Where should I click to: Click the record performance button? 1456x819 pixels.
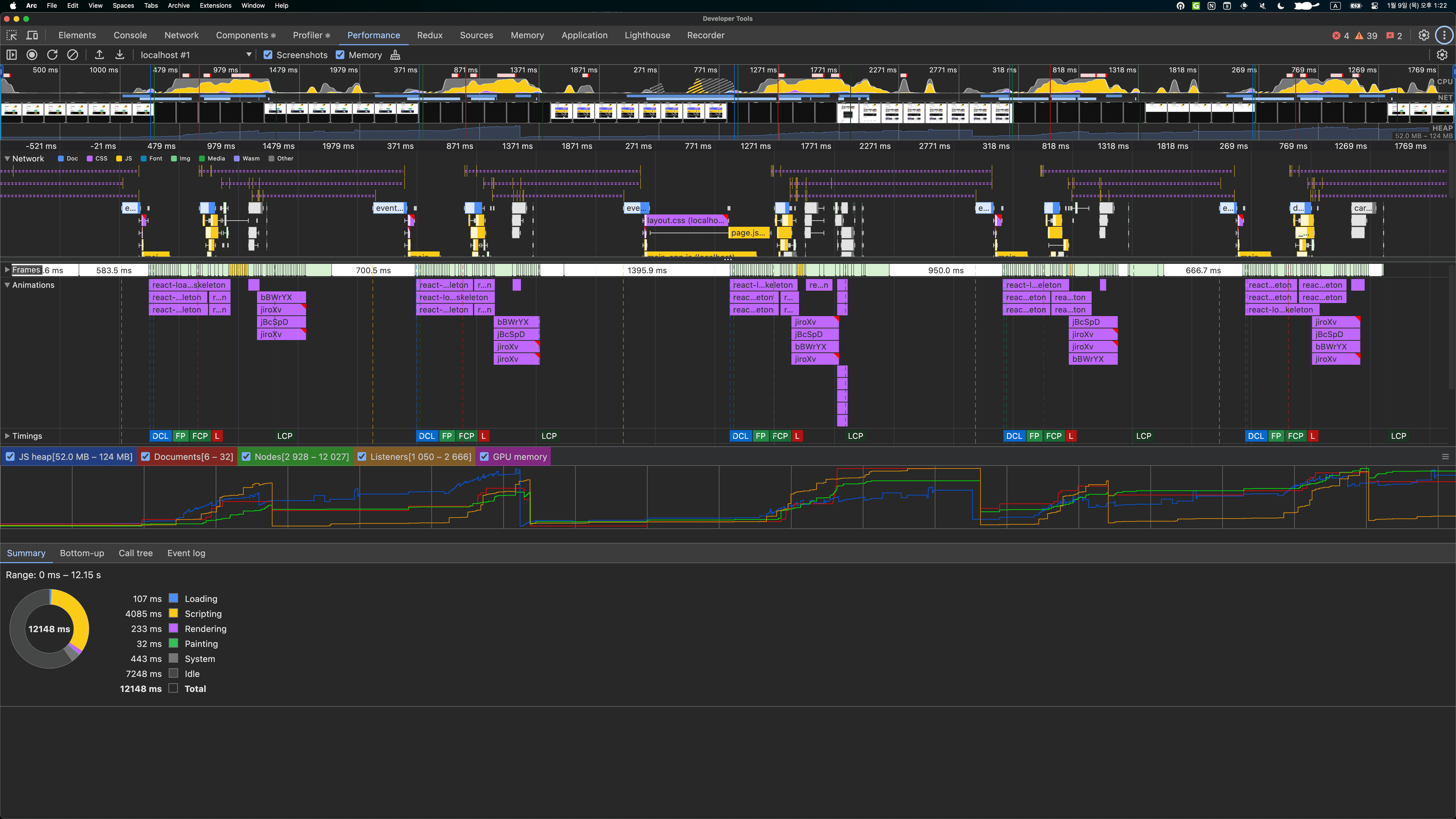(32, 55)
